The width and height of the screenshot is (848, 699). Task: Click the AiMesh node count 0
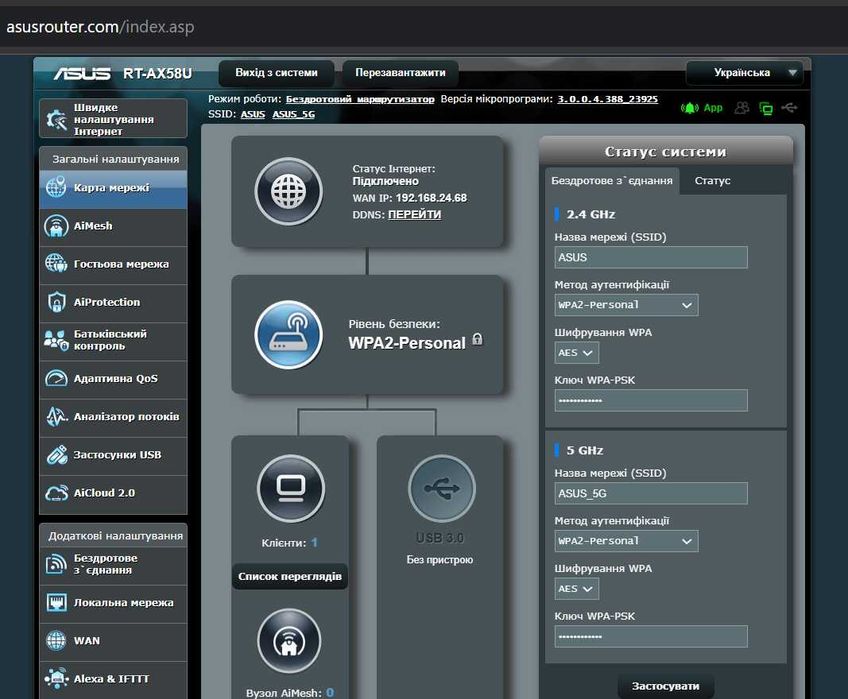point(330,693)
